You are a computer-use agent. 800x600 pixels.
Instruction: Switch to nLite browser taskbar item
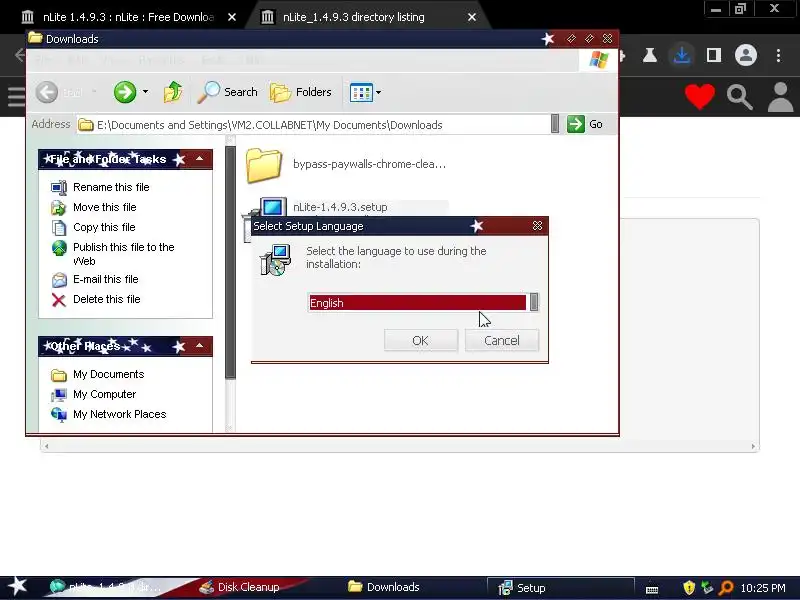click(x=105, y=587)
